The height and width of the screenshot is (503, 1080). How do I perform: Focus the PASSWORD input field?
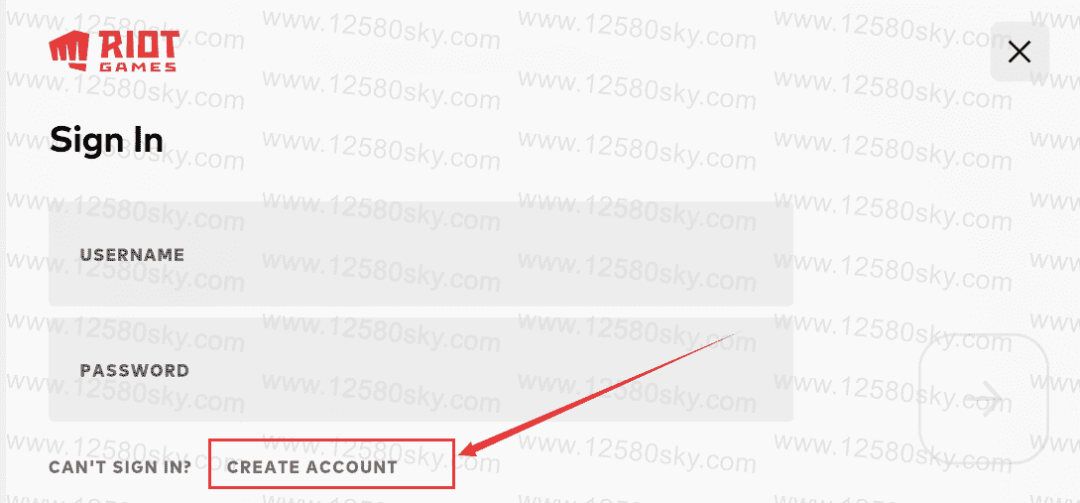click(x=421, y=370)
